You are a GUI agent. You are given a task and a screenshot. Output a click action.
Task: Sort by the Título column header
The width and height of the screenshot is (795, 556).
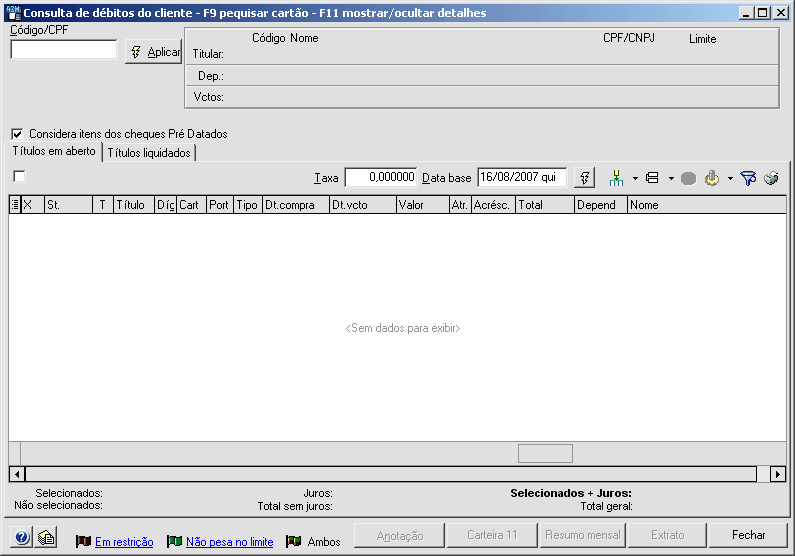point(134,205)
